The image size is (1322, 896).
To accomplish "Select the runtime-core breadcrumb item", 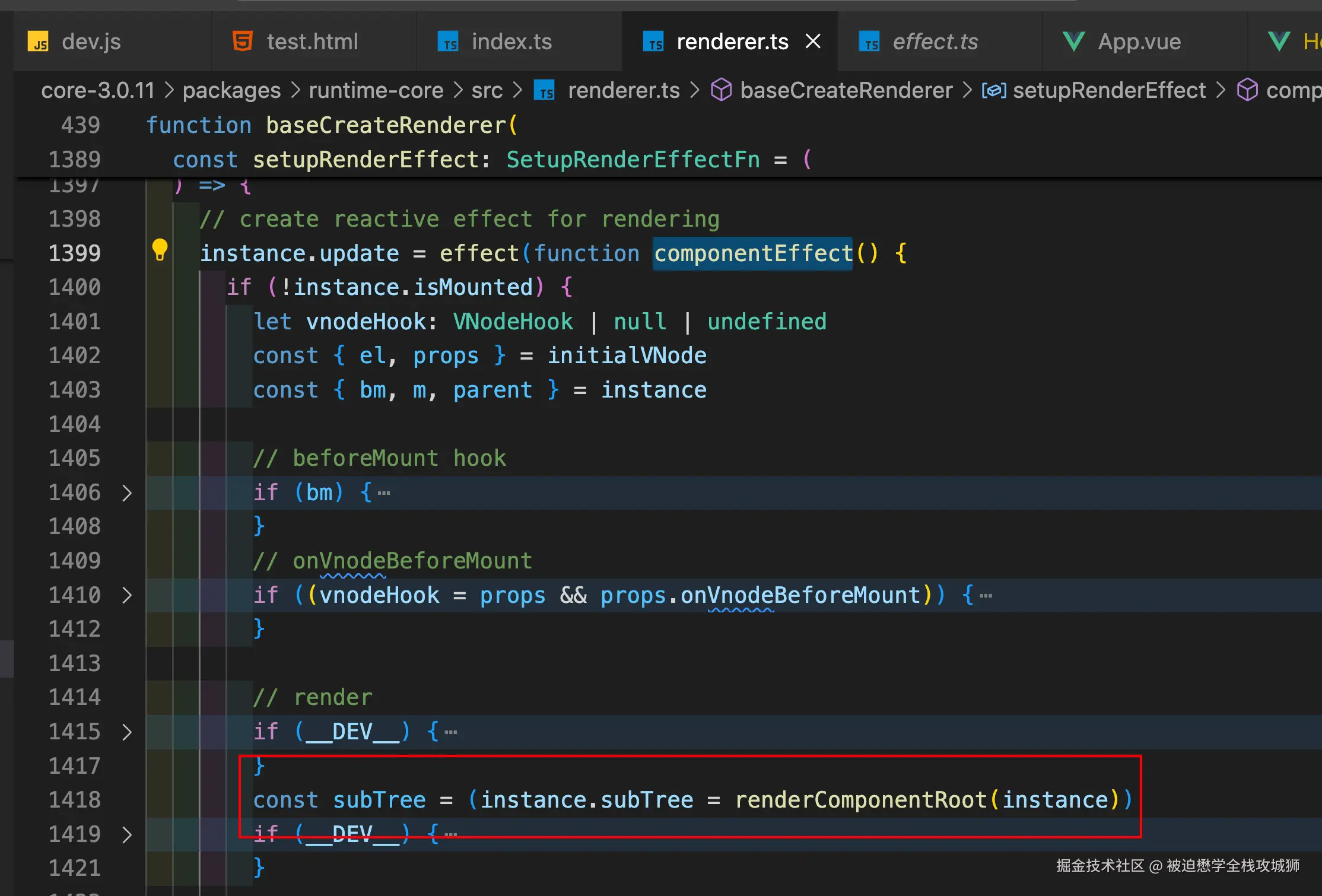I will coord(376,90).
